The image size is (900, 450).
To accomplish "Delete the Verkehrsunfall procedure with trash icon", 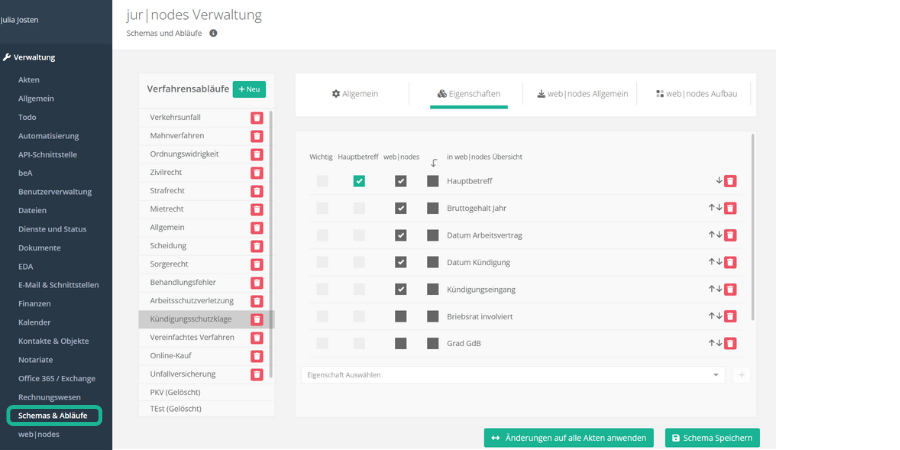I will 257,117.
